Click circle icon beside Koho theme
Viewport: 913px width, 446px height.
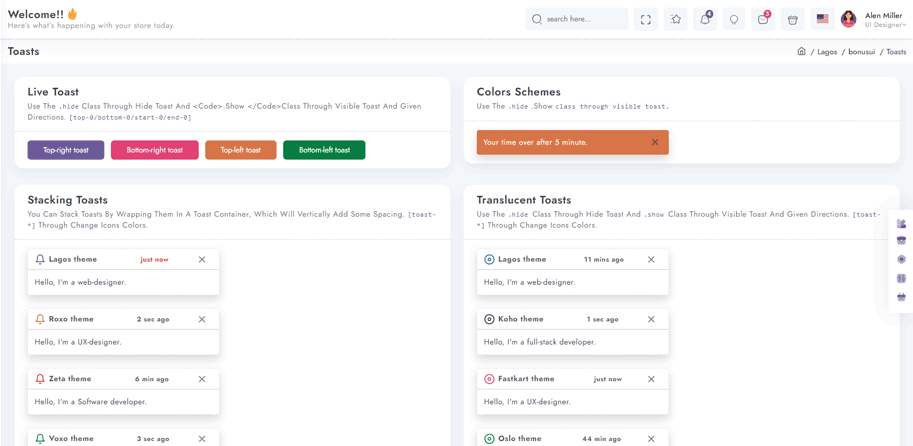pyautogui.click(x=489, y=319)
